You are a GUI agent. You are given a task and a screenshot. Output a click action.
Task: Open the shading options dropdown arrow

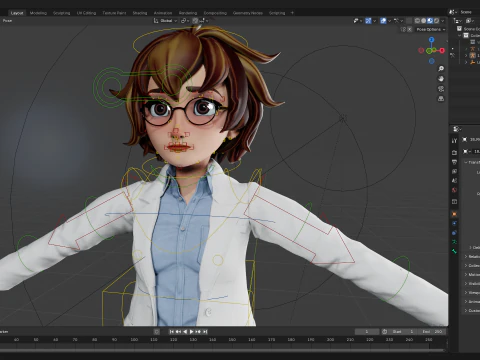pyautogui.click(x=443, y=21)
